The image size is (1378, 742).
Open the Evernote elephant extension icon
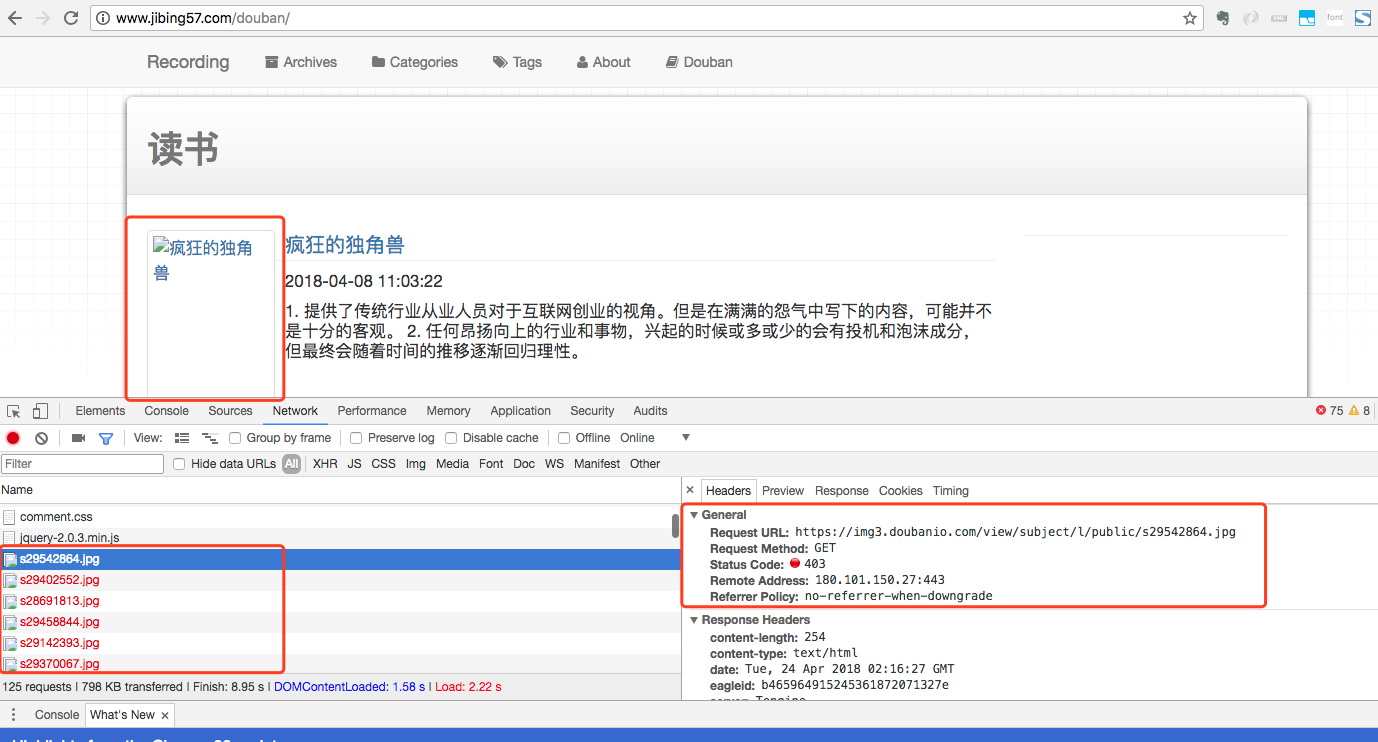(1222, 18)
